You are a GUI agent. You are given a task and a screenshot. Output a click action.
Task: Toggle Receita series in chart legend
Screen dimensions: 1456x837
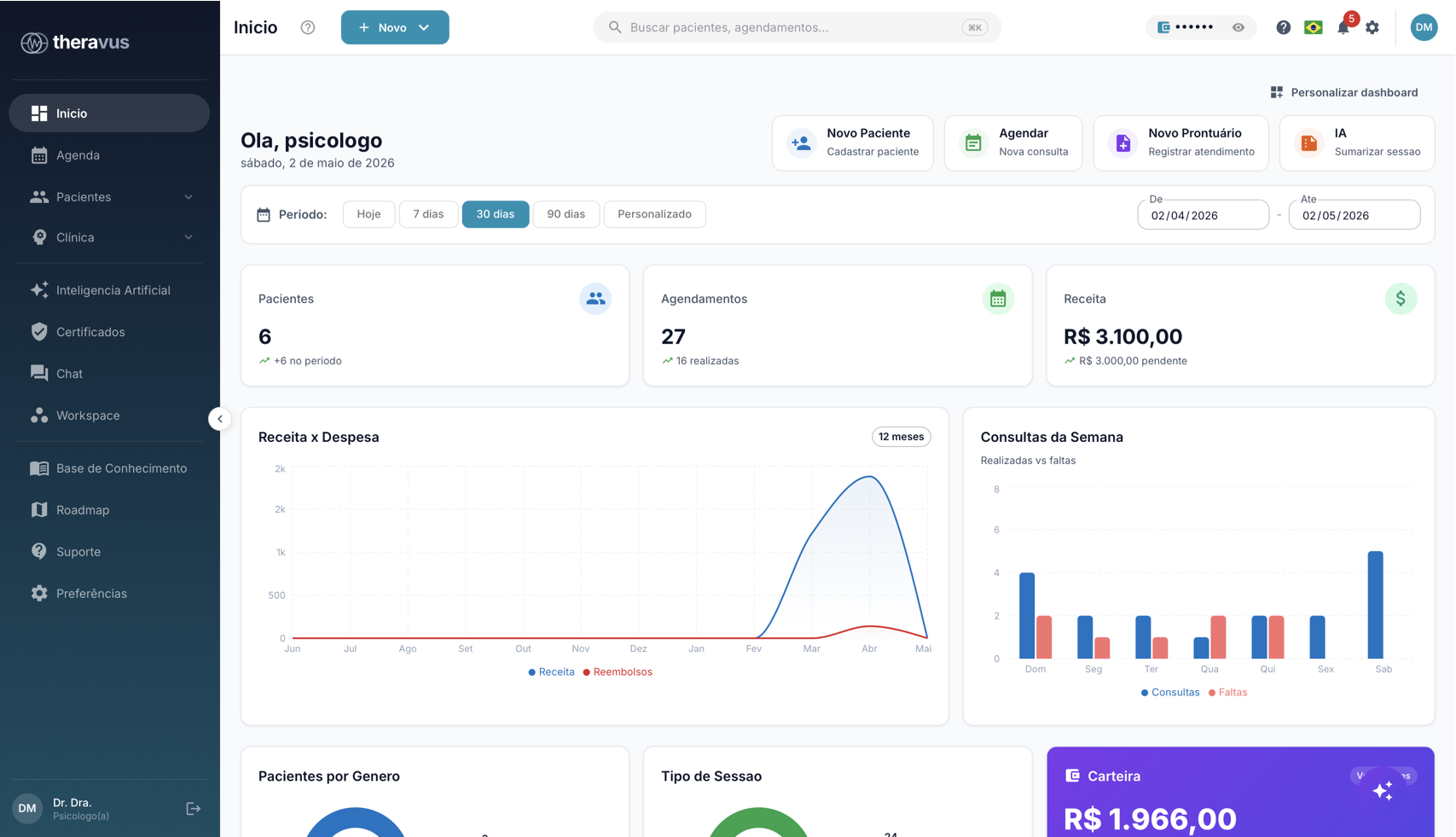point(551,672)
